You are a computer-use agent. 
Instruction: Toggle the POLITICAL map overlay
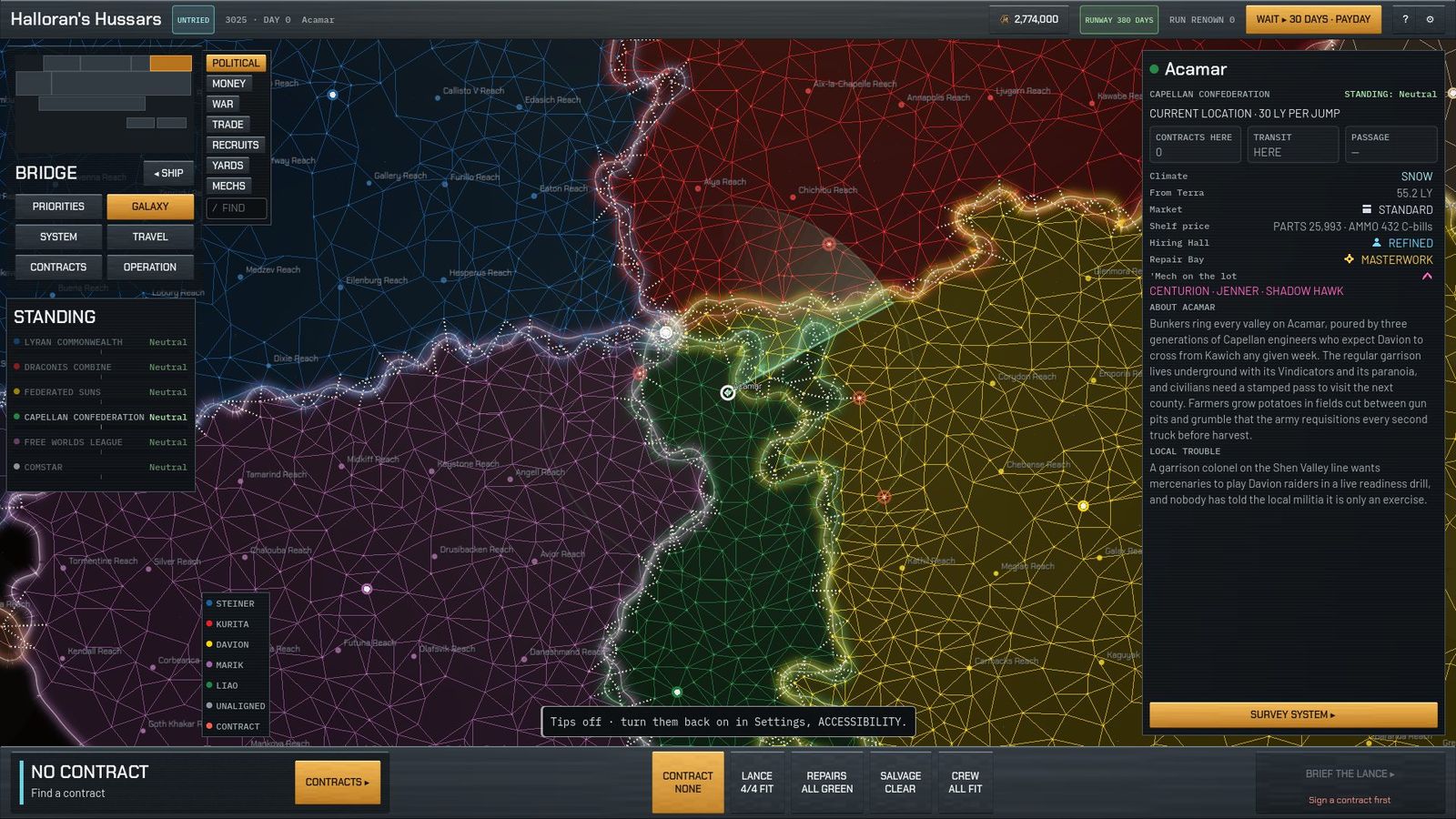236,63
